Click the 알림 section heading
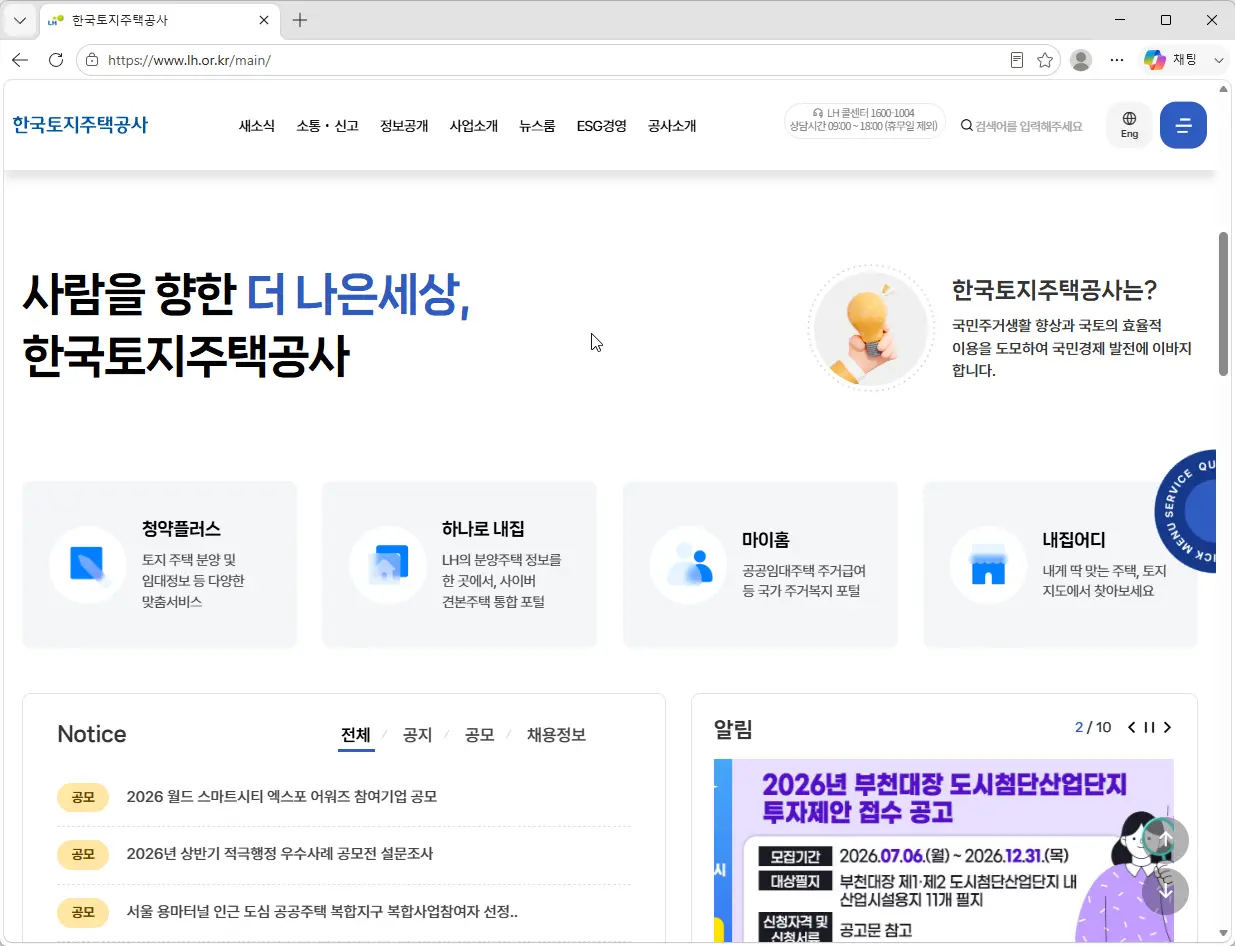 point(733,729)
